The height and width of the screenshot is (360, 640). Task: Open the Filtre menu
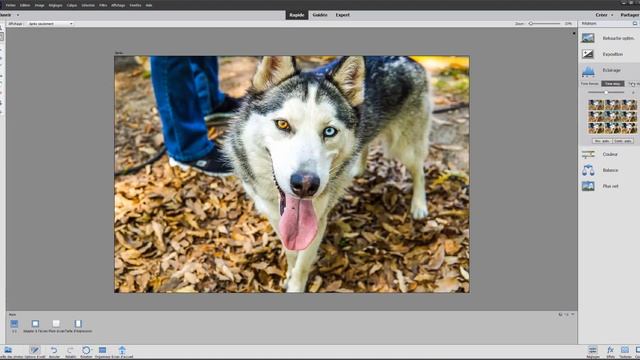point(103,5)
